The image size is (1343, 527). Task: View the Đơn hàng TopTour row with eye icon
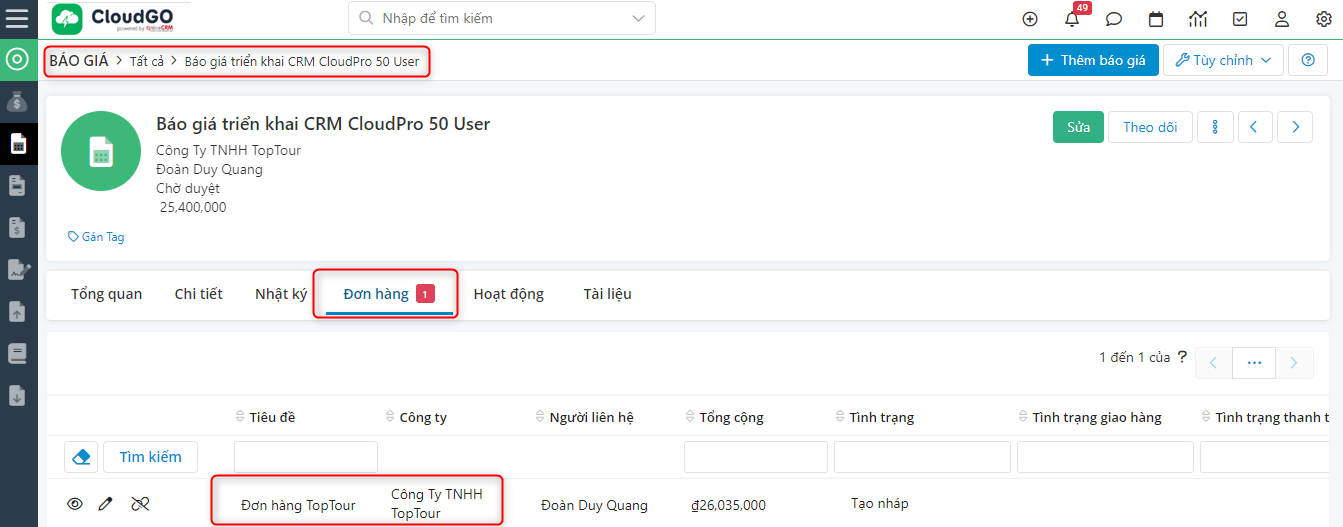click(x=75, y=504)
